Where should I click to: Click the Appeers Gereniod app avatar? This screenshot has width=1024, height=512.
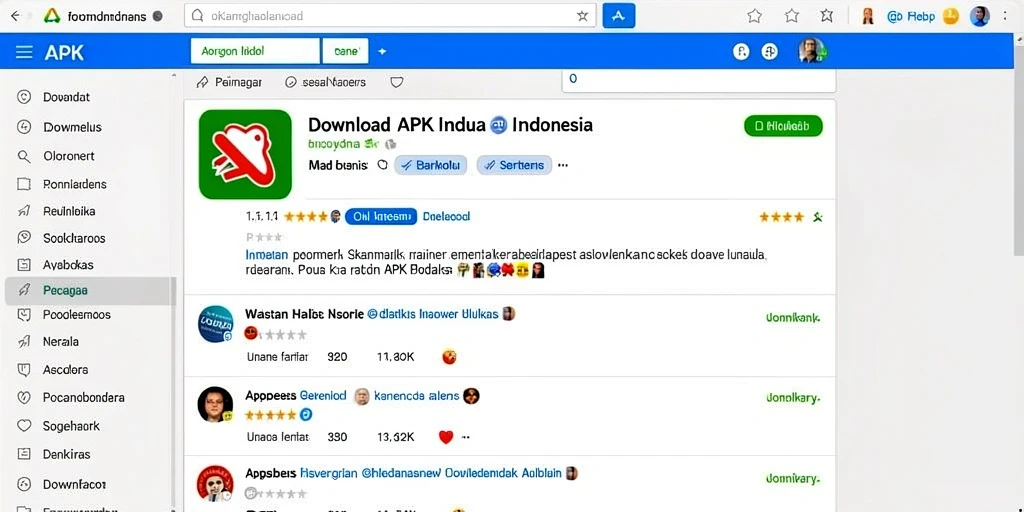[215, 404]
